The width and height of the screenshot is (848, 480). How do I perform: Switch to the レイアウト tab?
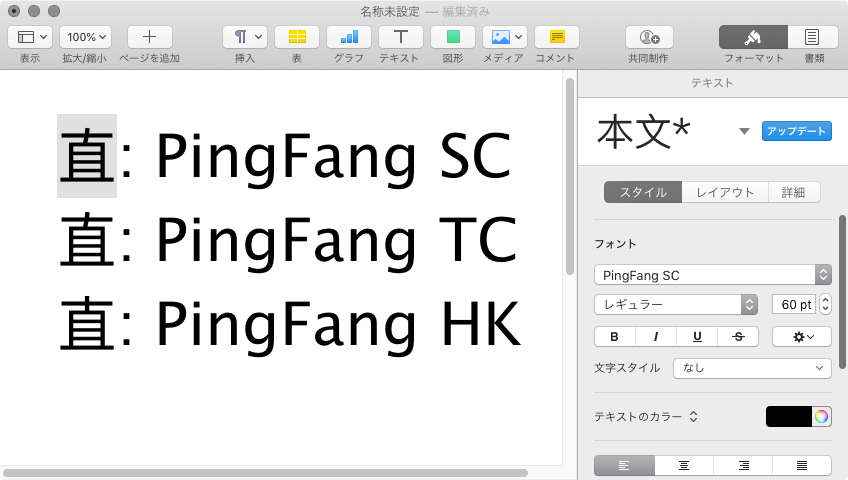point(725,192)
